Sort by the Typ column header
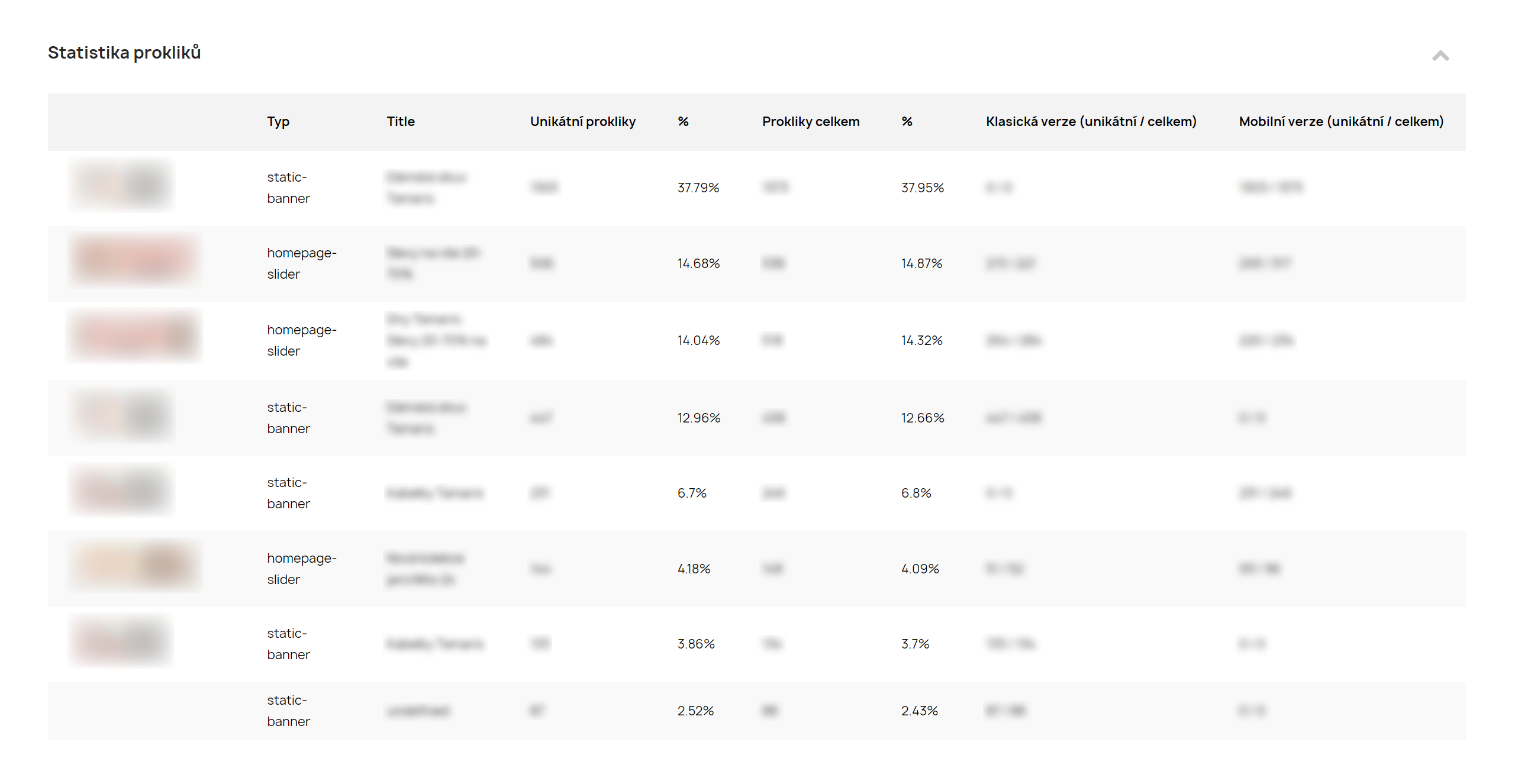The height and width of the screenshot is (784, 1515). click(278, 122)
